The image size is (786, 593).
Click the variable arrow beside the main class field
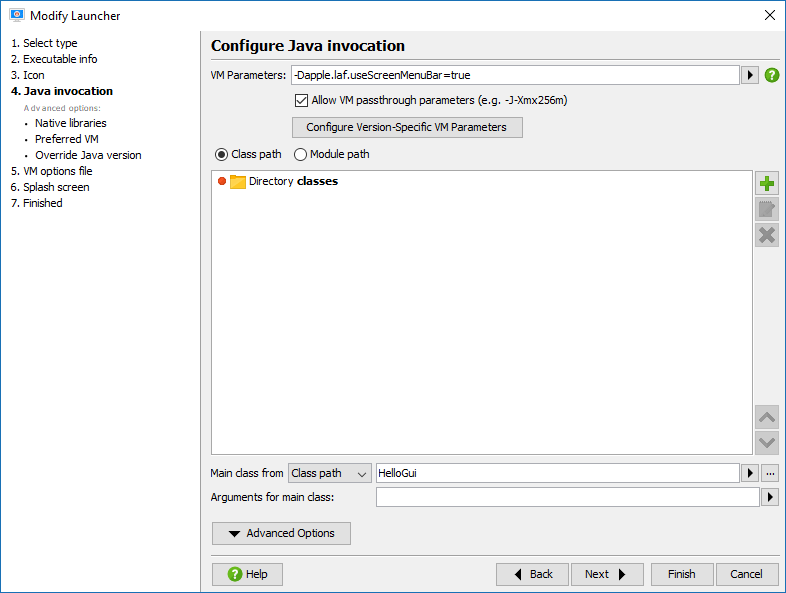coord(749,473)
